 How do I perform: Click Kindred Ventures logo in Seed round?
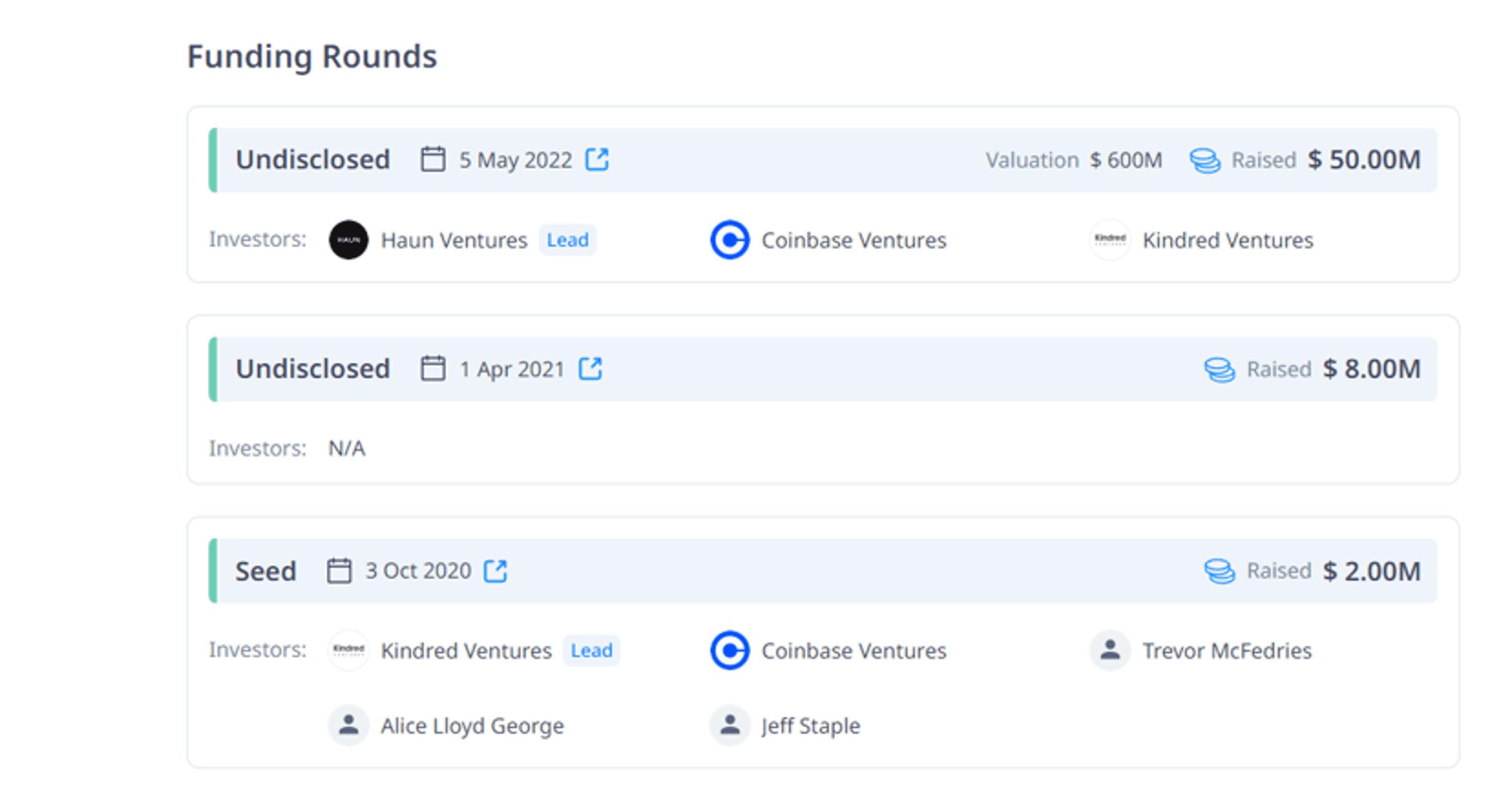pos(348,649)
